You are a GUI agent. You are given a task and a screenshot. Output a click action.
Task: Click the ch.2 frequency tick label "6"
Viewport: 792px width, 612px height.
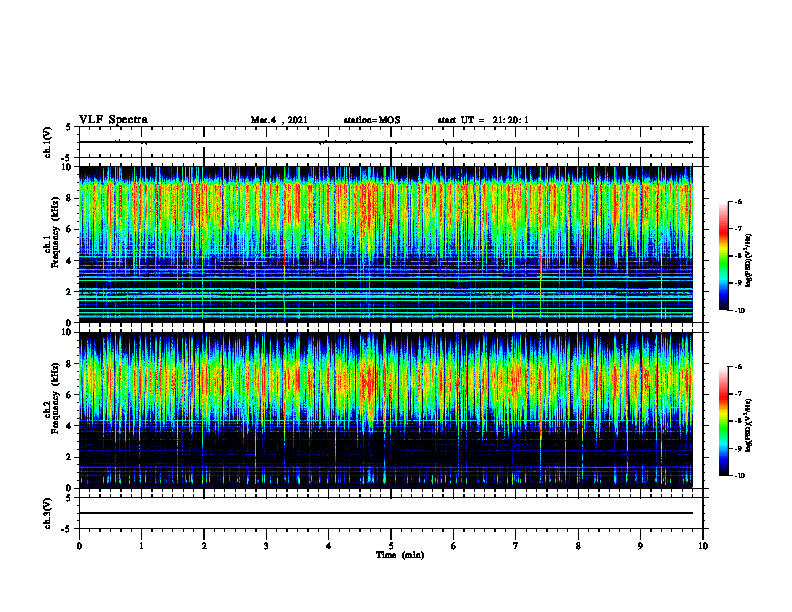point(70,395)
